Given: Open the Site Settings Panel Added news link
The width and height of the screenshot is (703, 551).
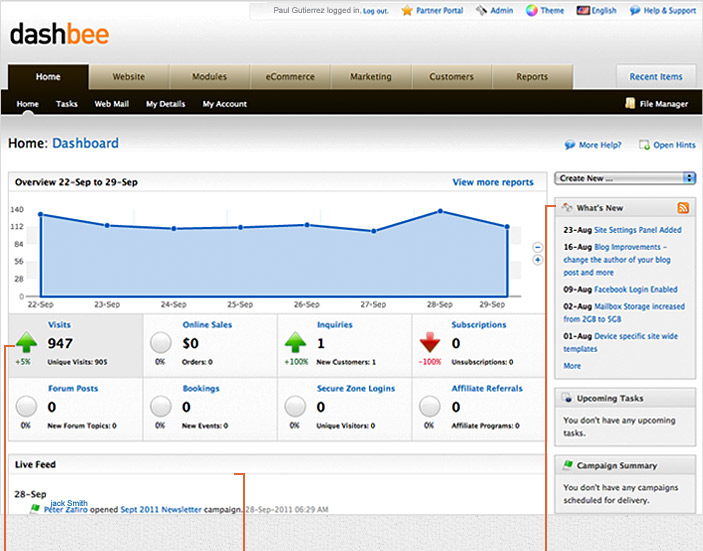Looking at the screenshot, I should [x=638, y=230].
